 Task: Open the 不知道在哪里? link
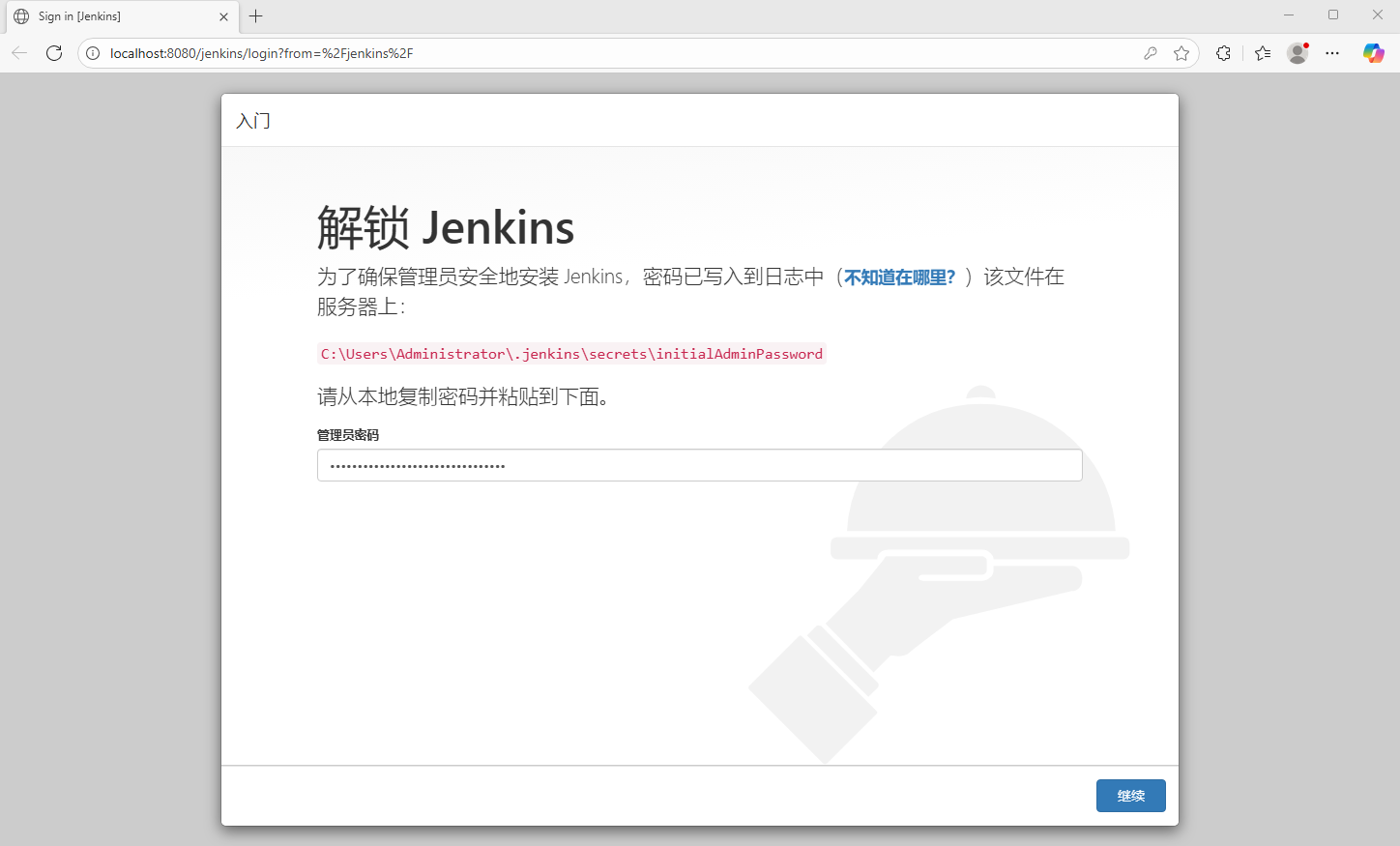pyautogui.click(x=899, y=277)
